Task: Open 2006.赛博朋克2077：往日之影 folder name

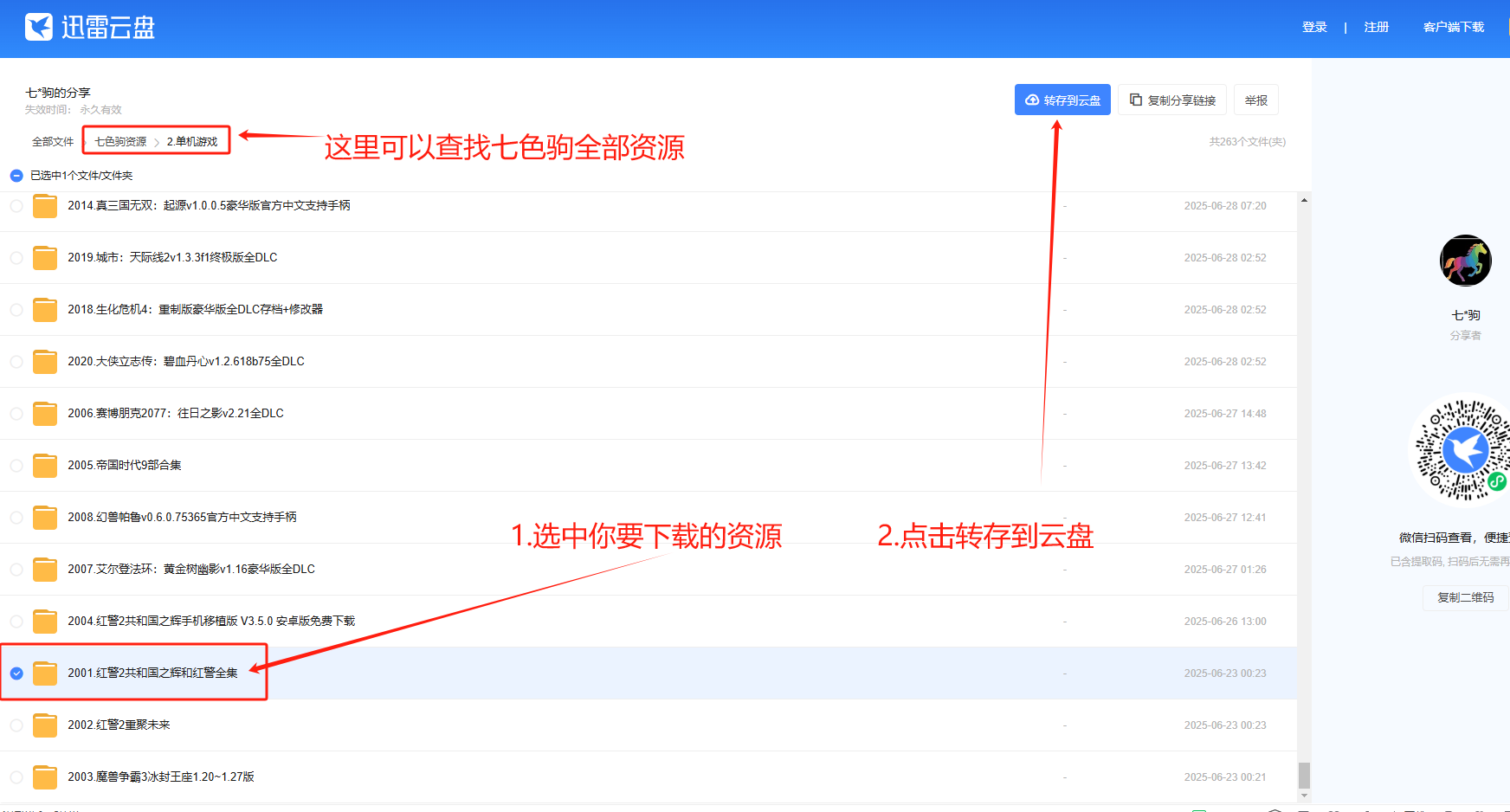Action: click(x=176, y=414)
